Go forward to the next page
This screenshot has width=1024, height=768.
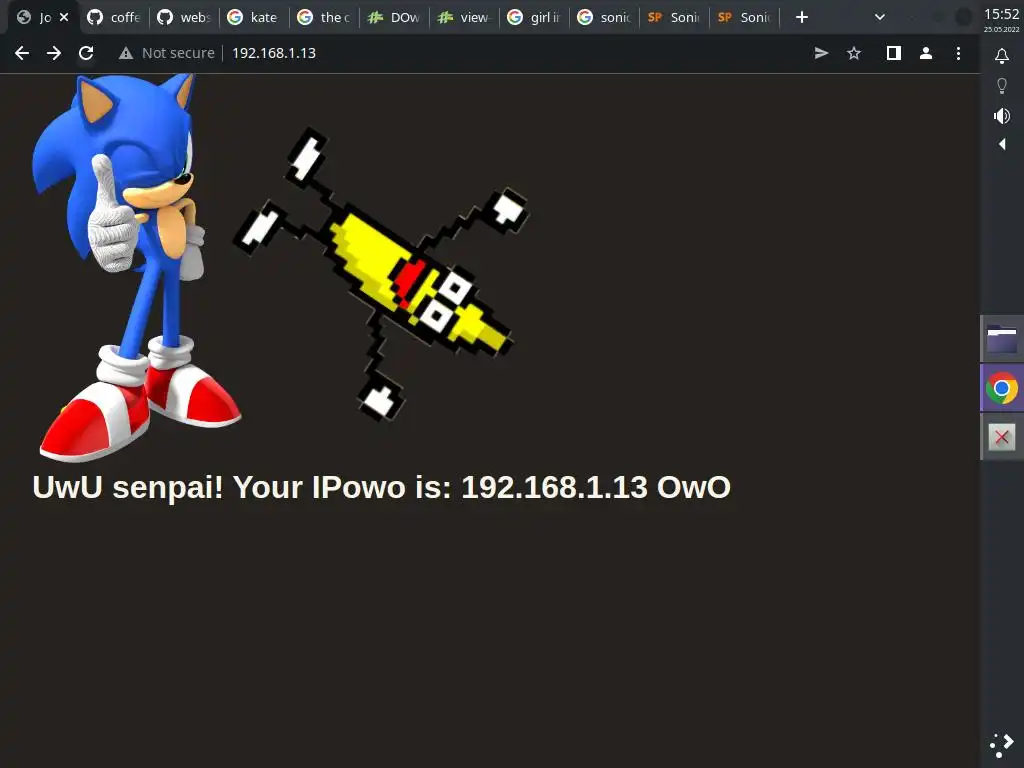tap(54, 53)
